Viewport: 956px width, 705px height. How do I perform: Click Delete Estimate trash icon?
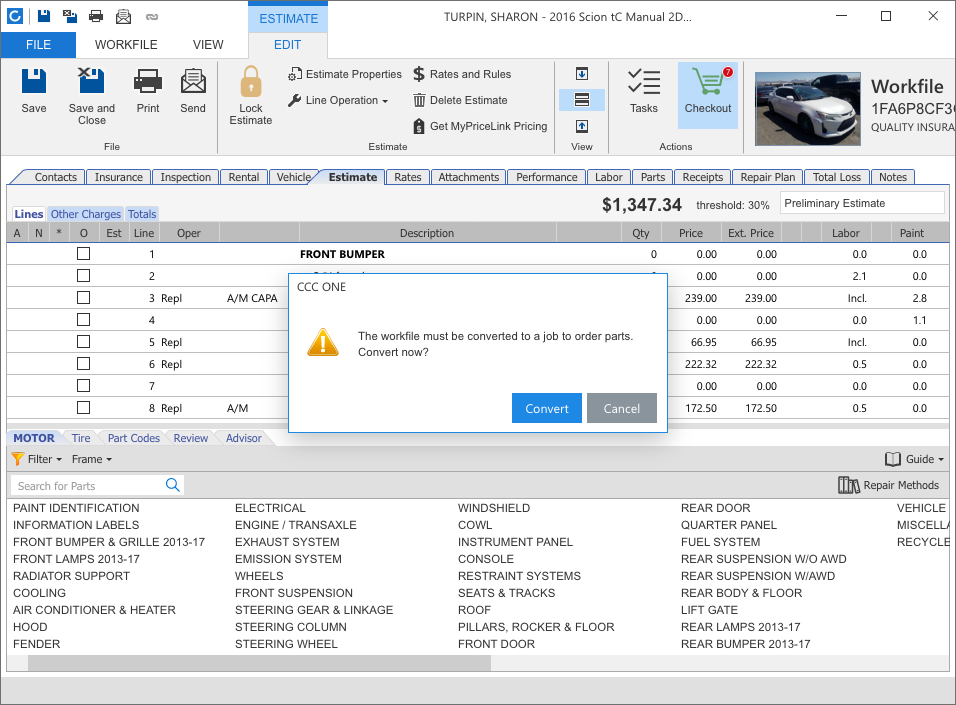(x=419, y=100)
